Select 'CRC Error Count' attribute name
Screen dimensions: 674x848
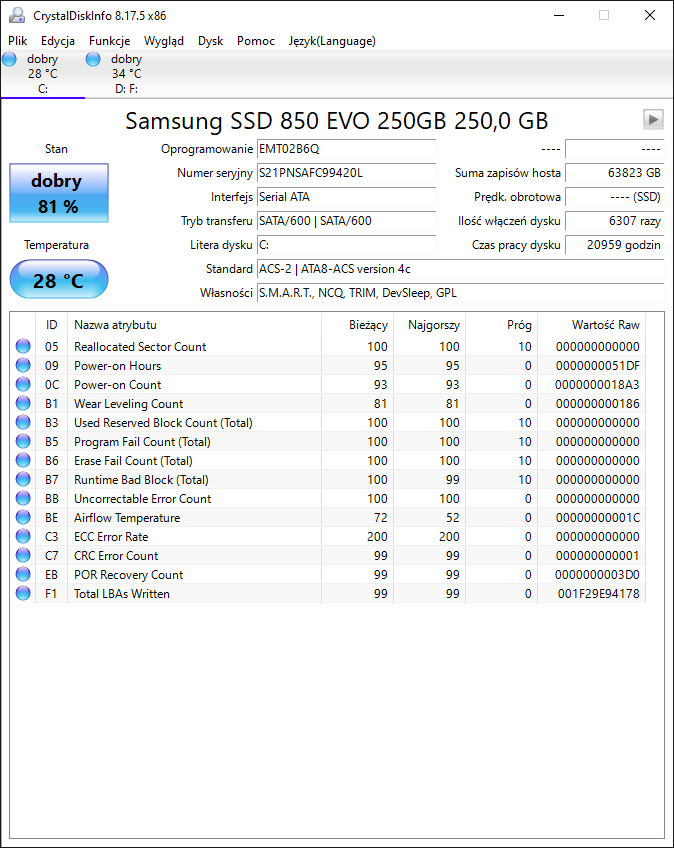point(116,555)
